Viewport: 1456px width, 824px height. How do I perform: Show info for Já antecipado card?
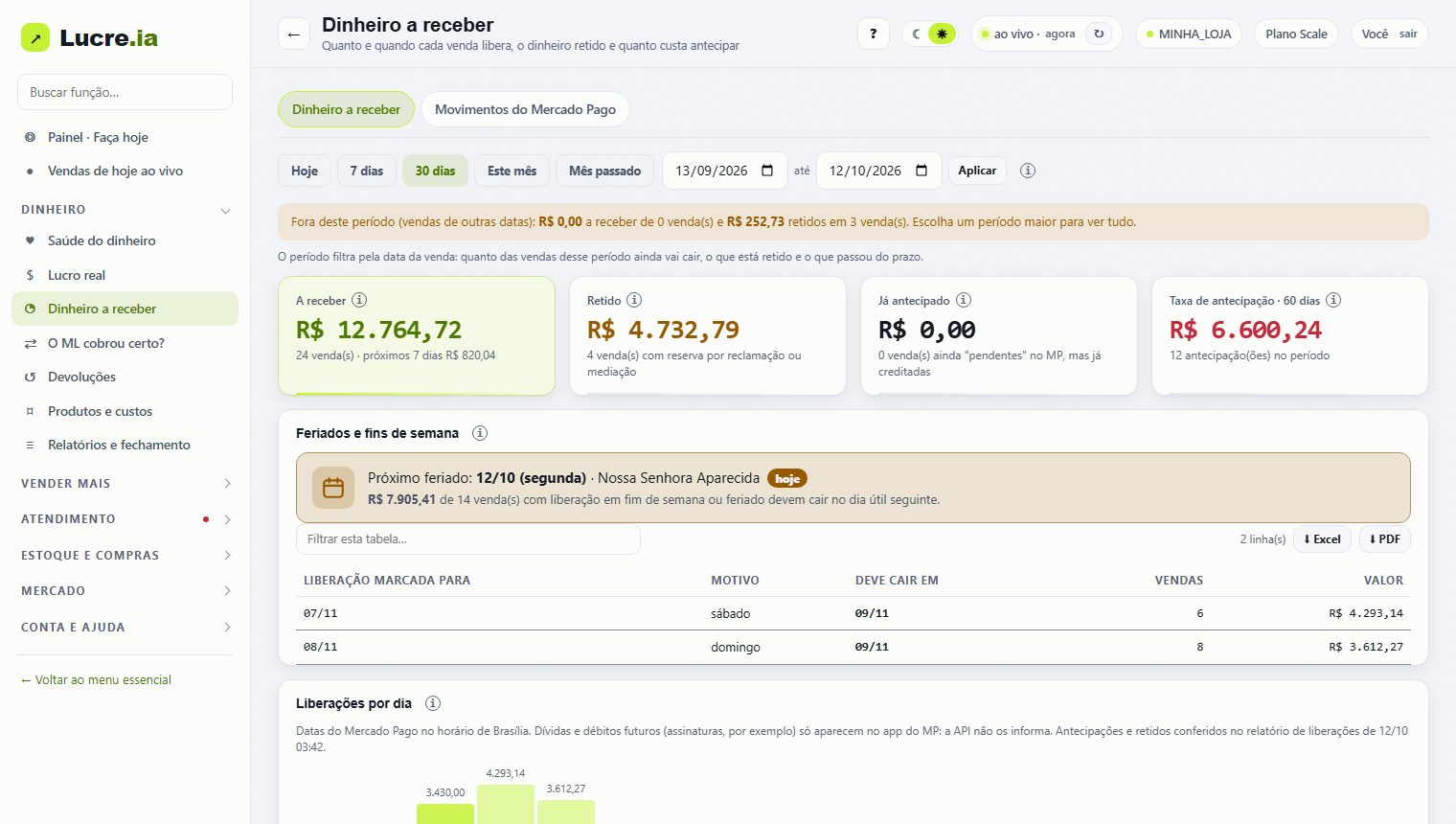pos(964,300)
